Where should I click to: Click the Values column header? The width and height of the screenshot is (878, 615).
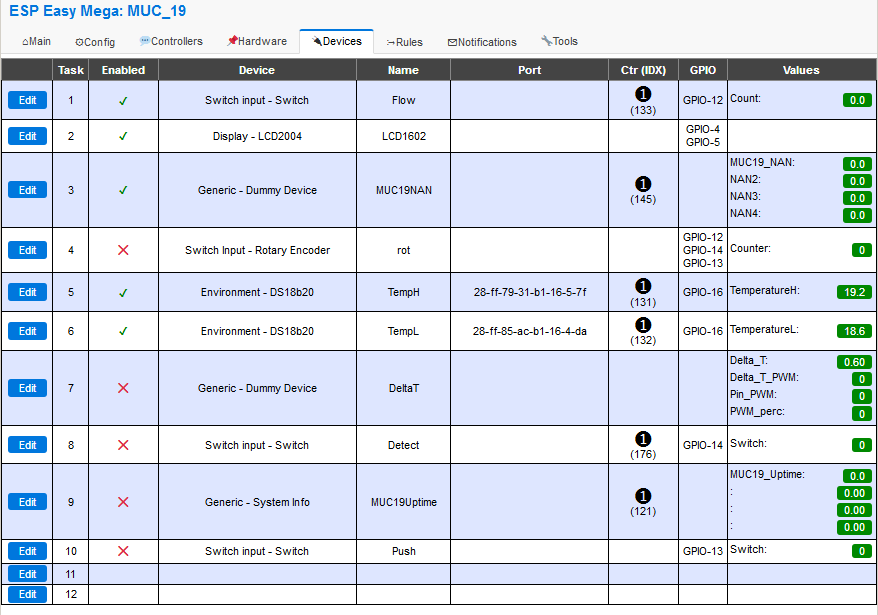(x=801, y=70)
